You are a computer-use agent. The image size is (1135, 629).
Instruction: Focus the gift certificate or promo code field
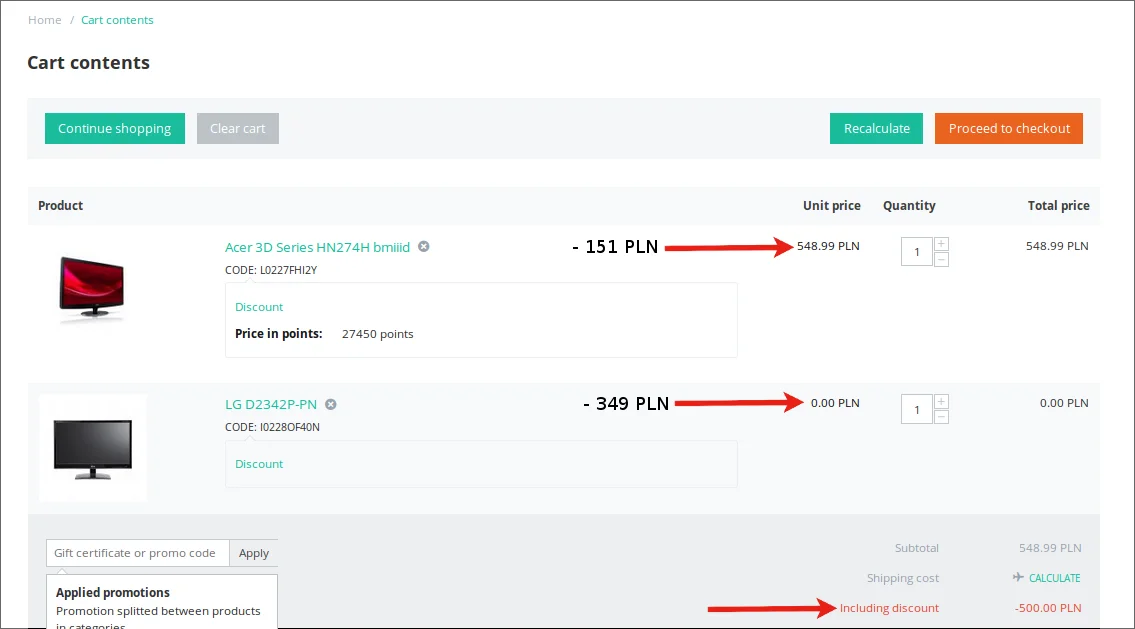coord(138,553)
